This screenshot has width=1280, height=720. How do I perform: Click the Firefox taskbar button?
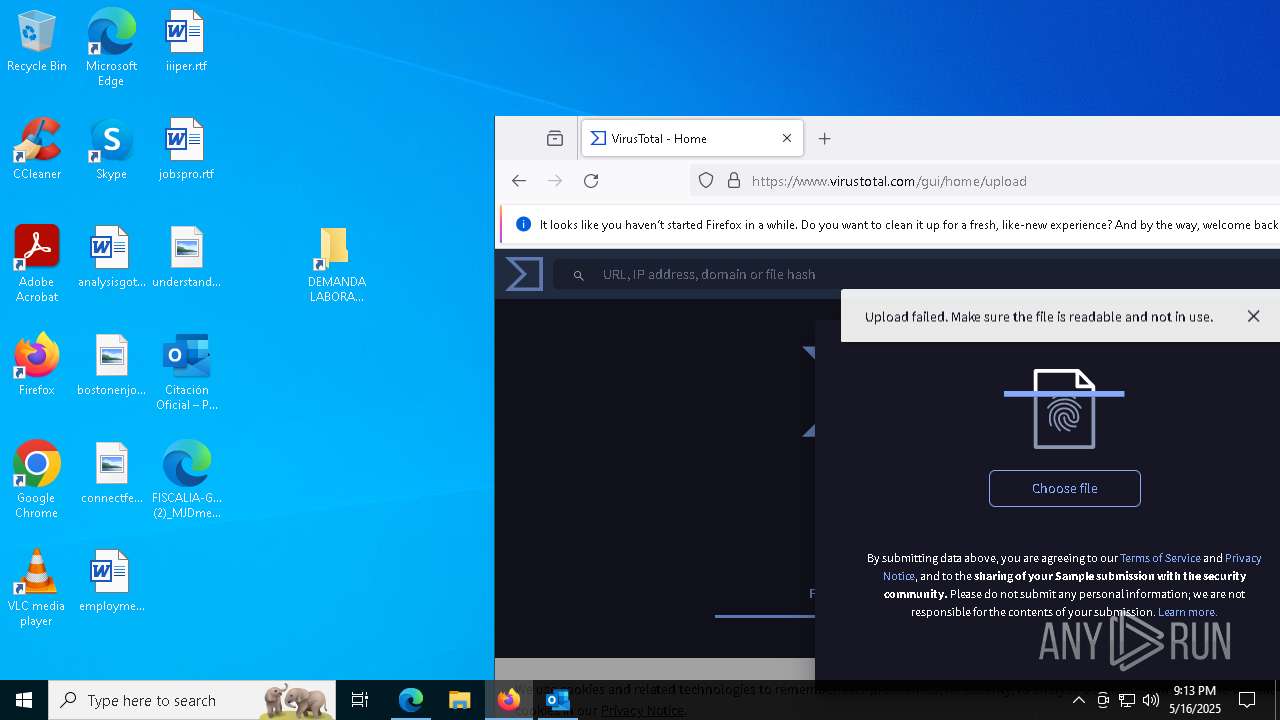pyautogui.click(x=508, y=700)
